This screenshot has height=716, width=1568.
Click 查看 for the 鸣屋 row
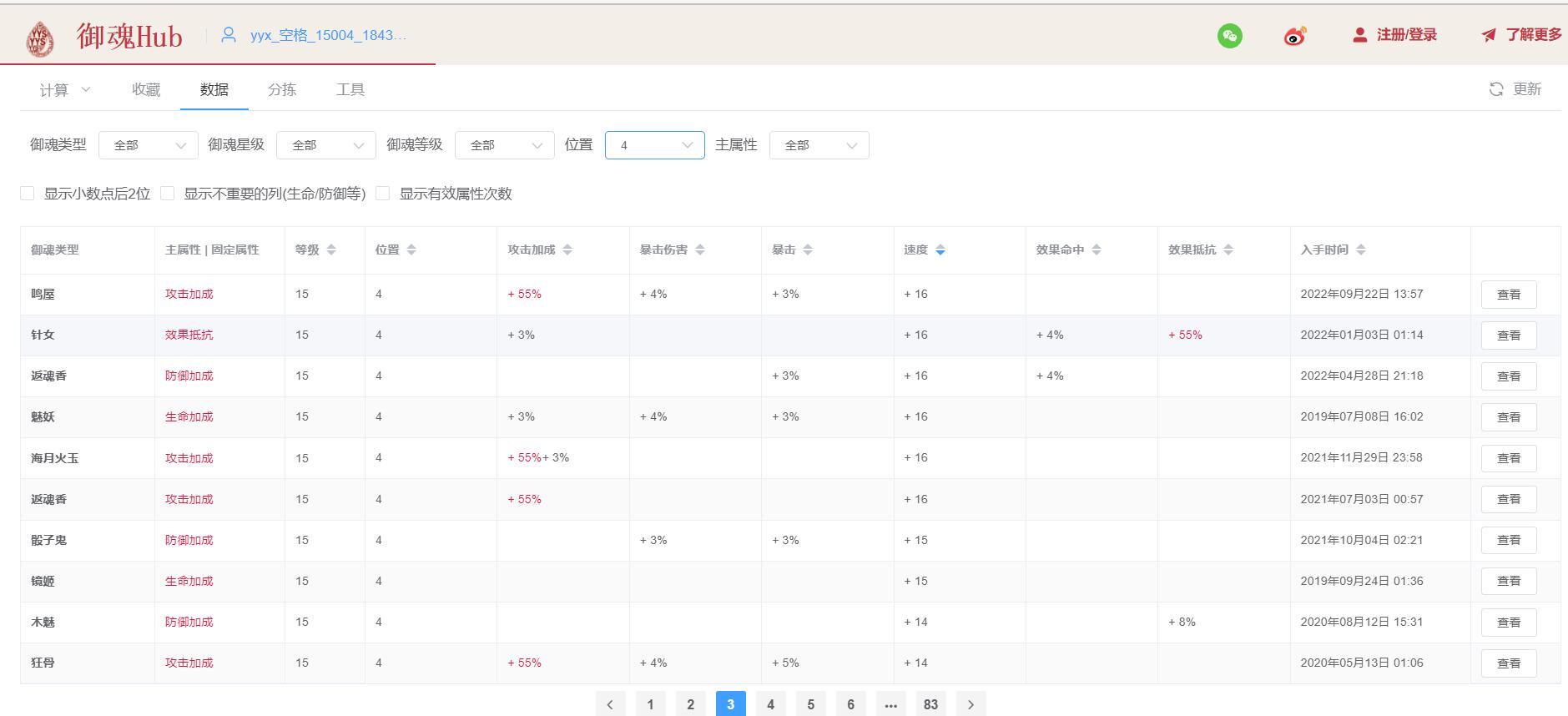coord(1509,295)
